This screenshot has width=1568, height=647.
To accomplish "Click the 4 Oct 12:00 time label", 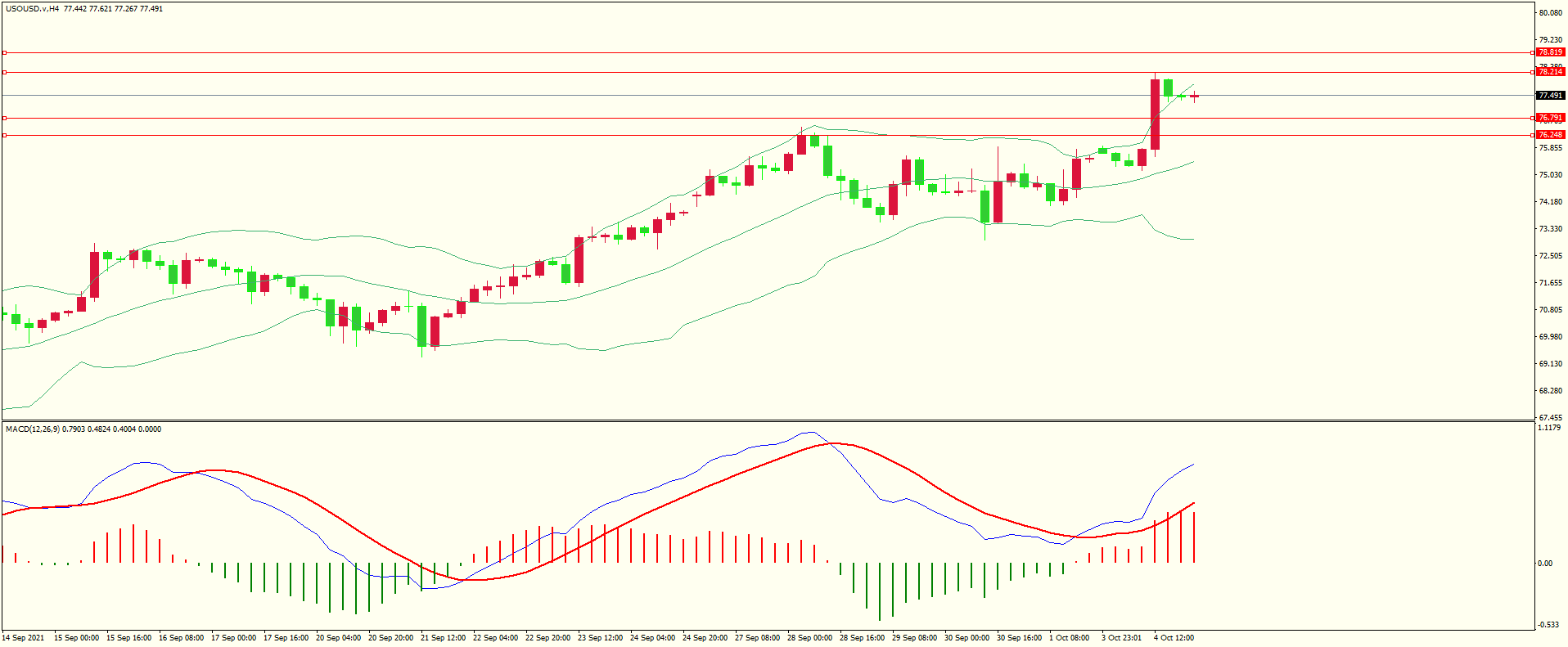I will click(x=1174, y=638).
